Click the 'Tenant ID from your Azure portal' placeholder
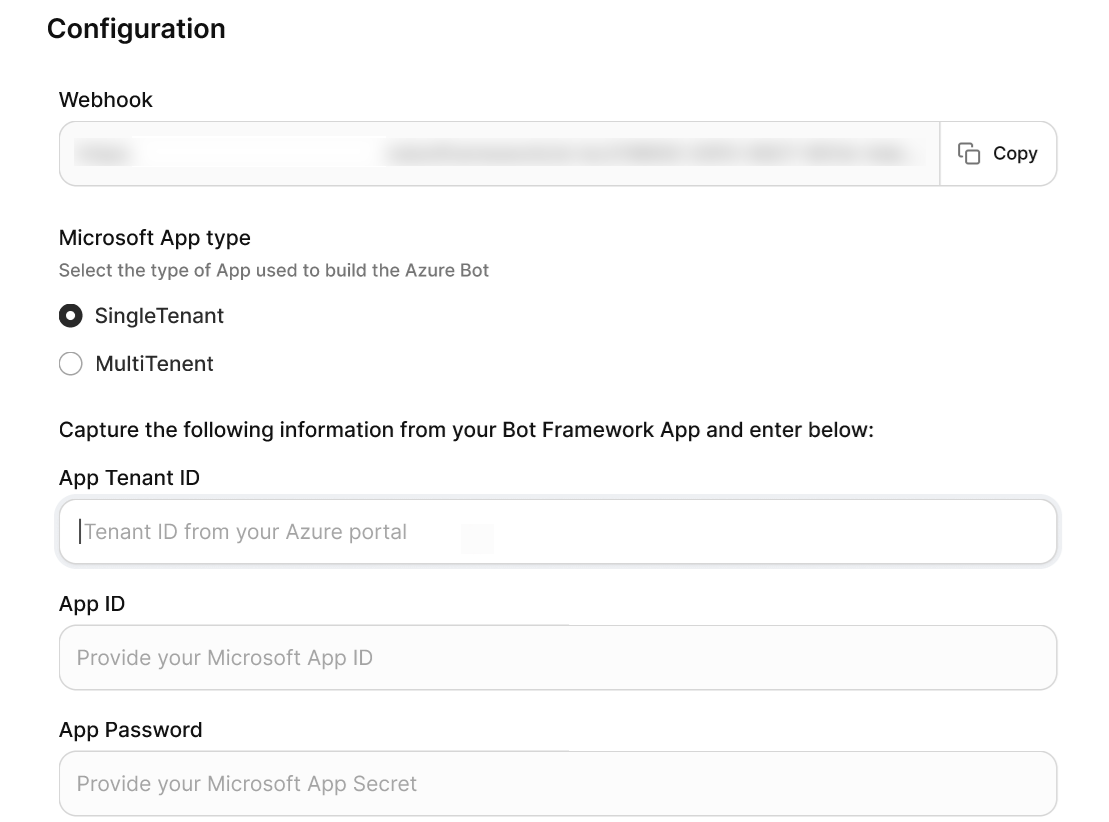 (245, 532)
